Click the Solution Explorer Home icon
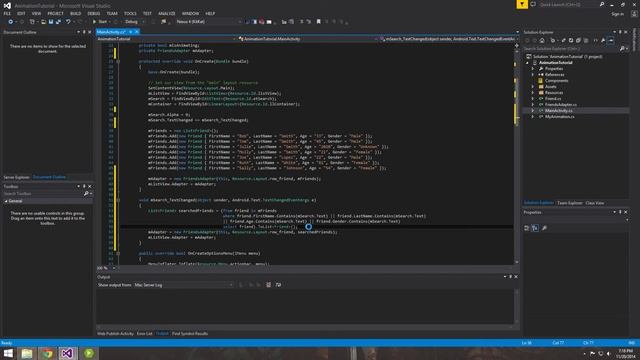 point(542,40)
